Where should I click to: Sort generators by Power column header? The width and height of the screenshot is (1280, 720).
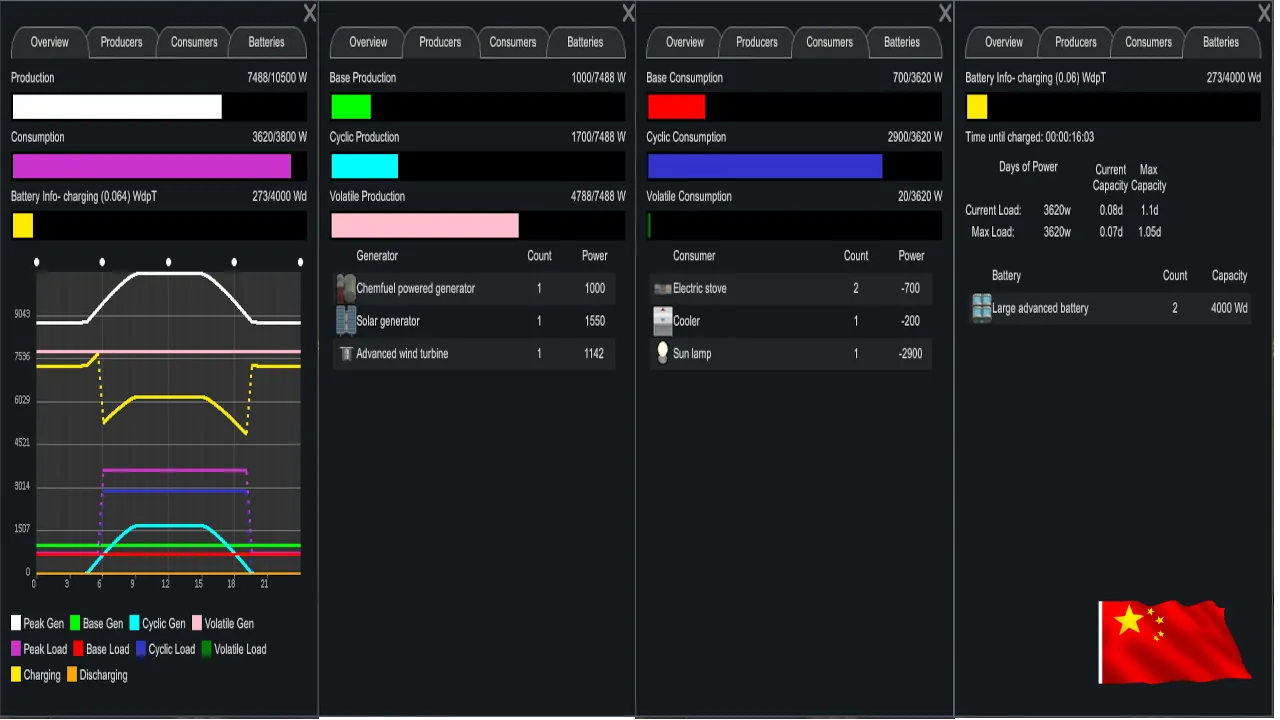[x=594, y=256]
